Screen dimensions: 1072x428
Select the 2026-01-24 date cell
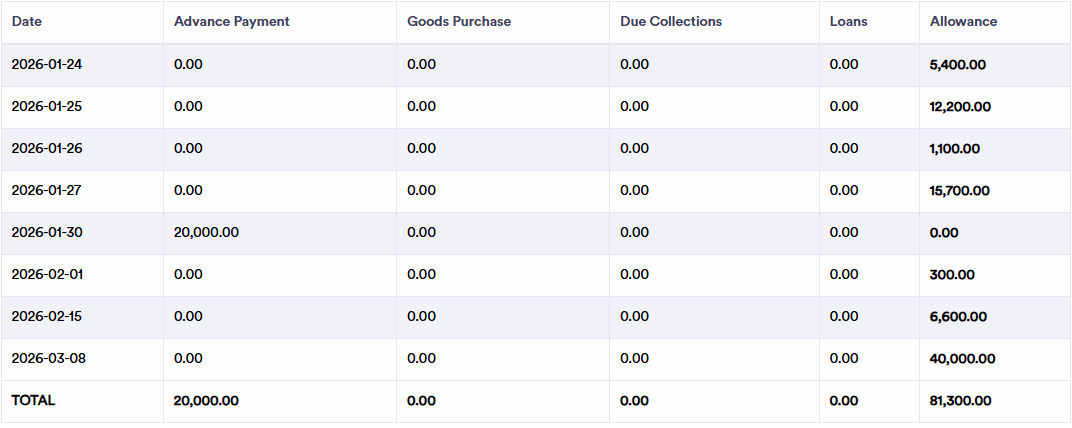pyautogui.click(x=47, y=65)
